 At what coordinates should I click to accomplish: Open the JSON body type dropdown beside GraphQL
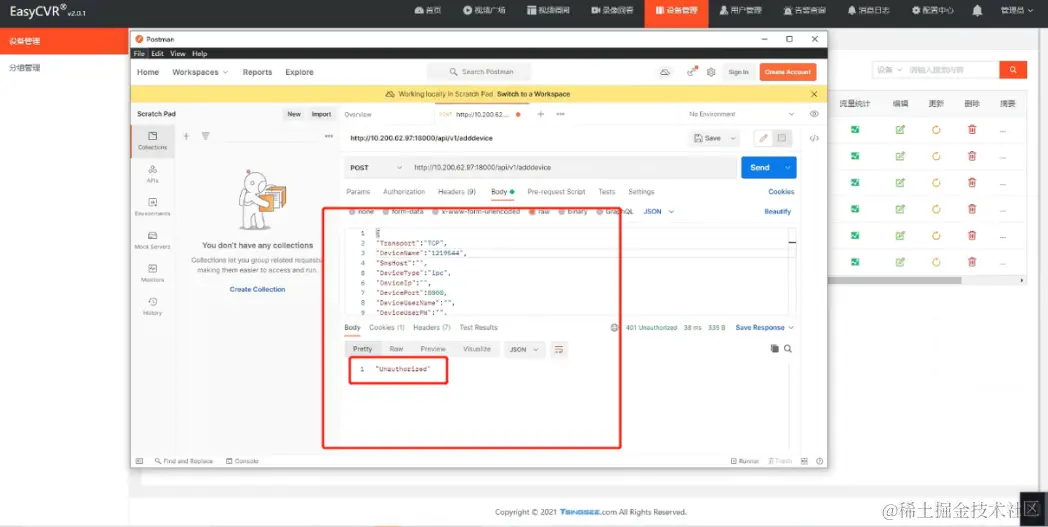[659, 211]
